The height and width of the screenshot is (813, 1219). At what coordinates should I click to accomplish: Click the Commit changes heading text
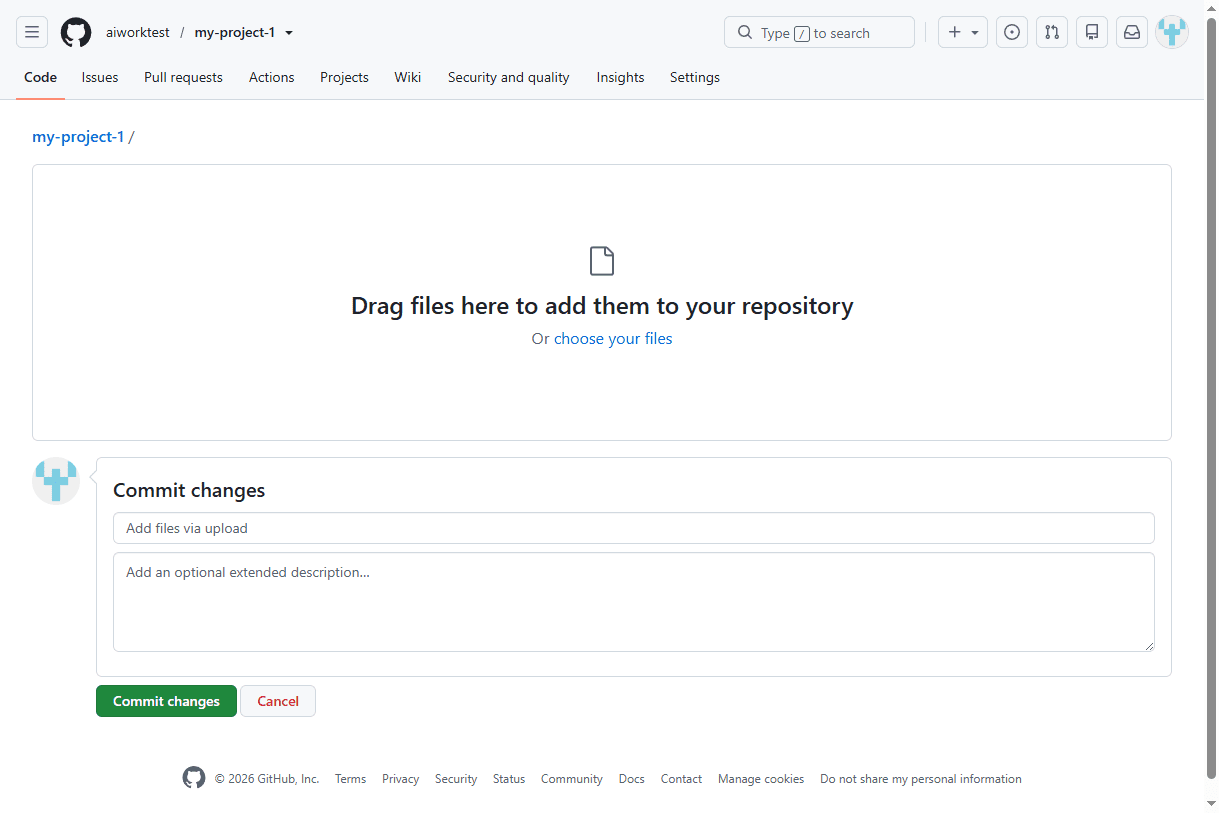189,490
